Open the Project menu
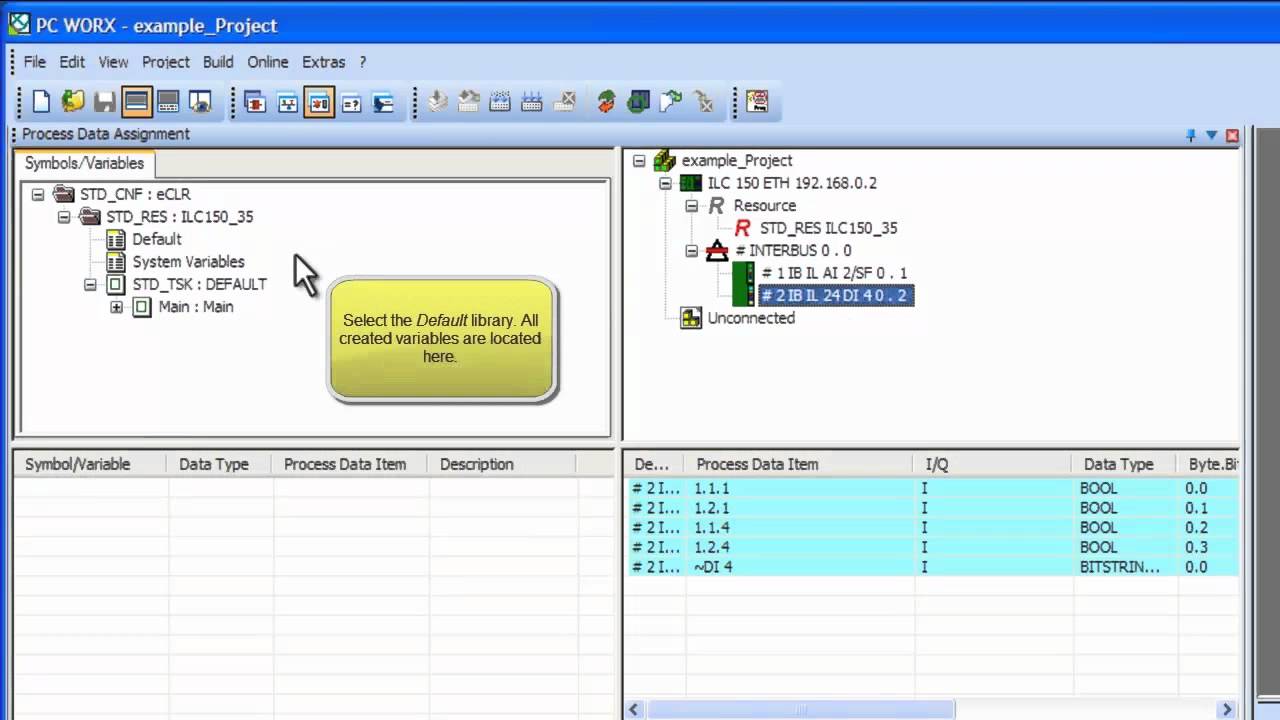 [x=165, y=62]
